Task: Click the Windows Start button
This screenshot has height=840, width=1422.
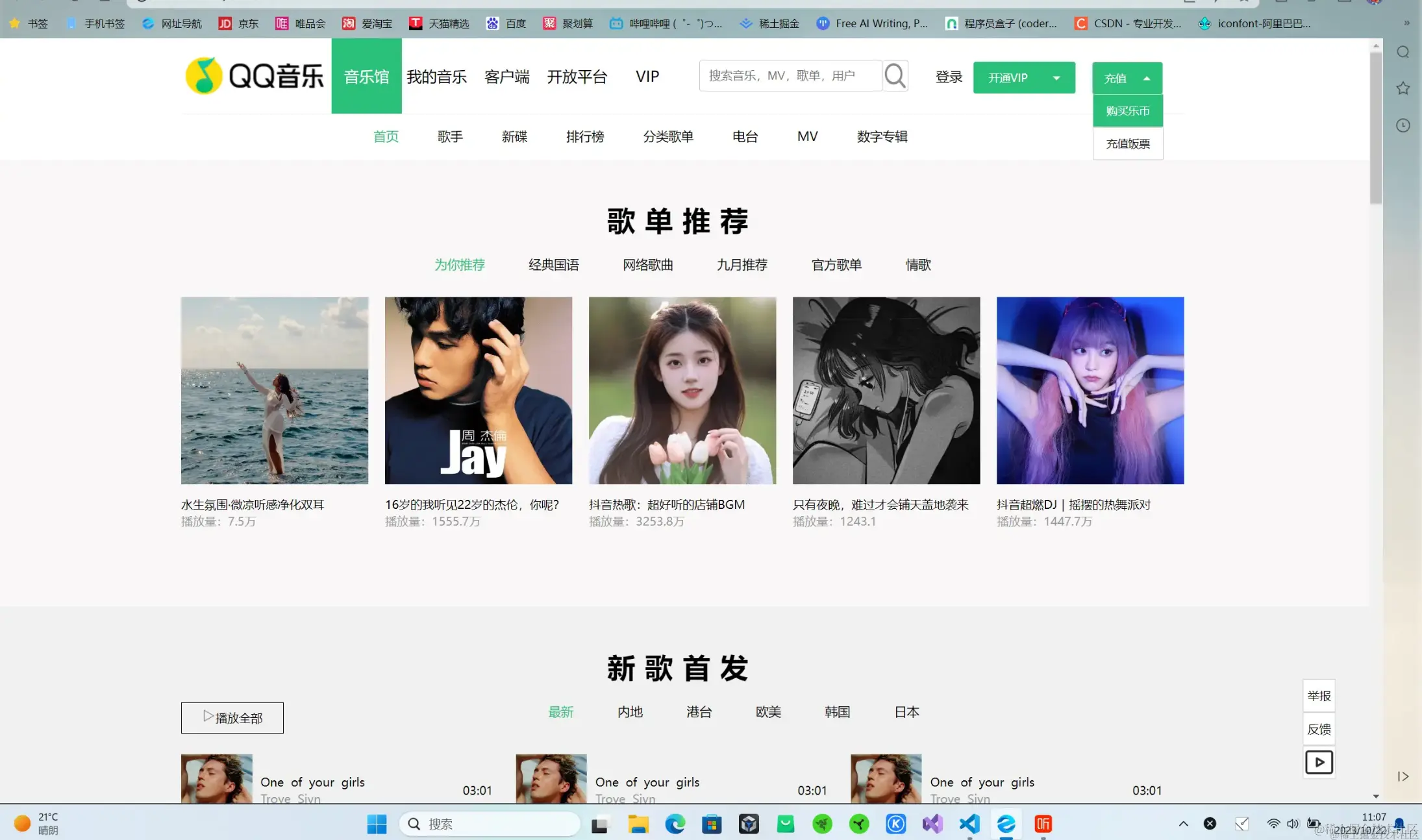Action: 377,824
